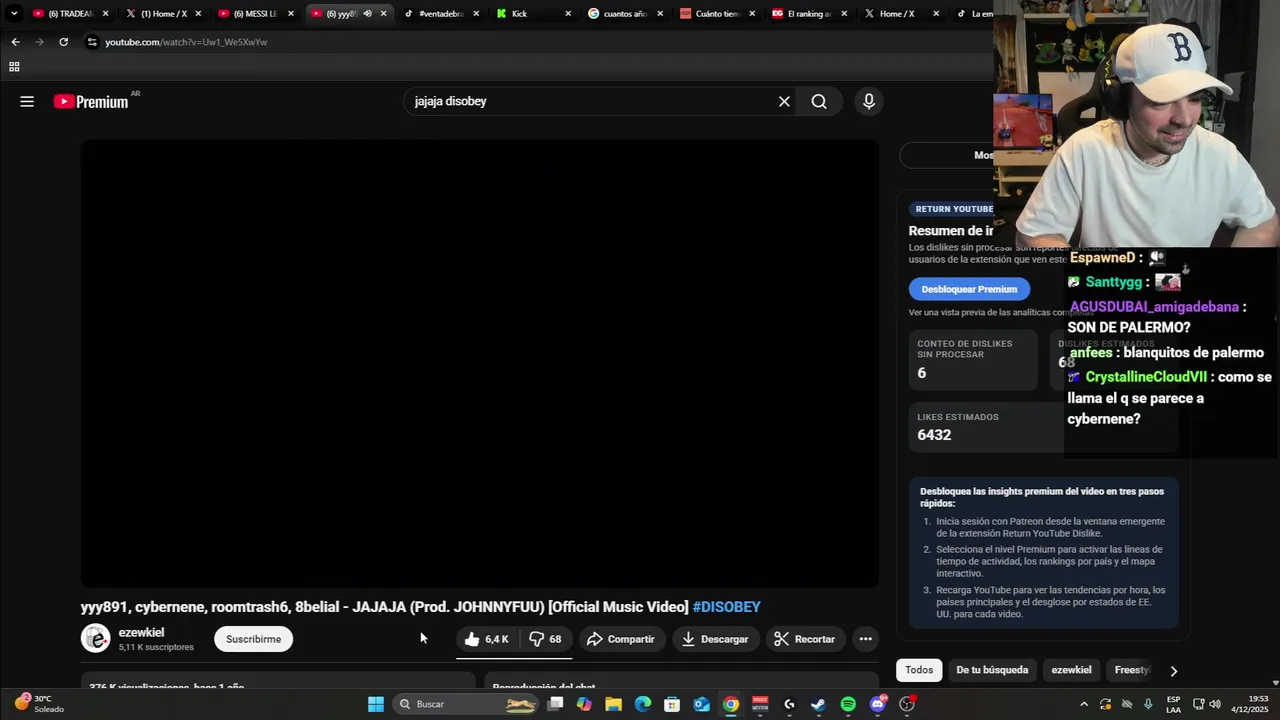
Task: Open Microsoft Edge from taskbar
Action: [643, 704]
